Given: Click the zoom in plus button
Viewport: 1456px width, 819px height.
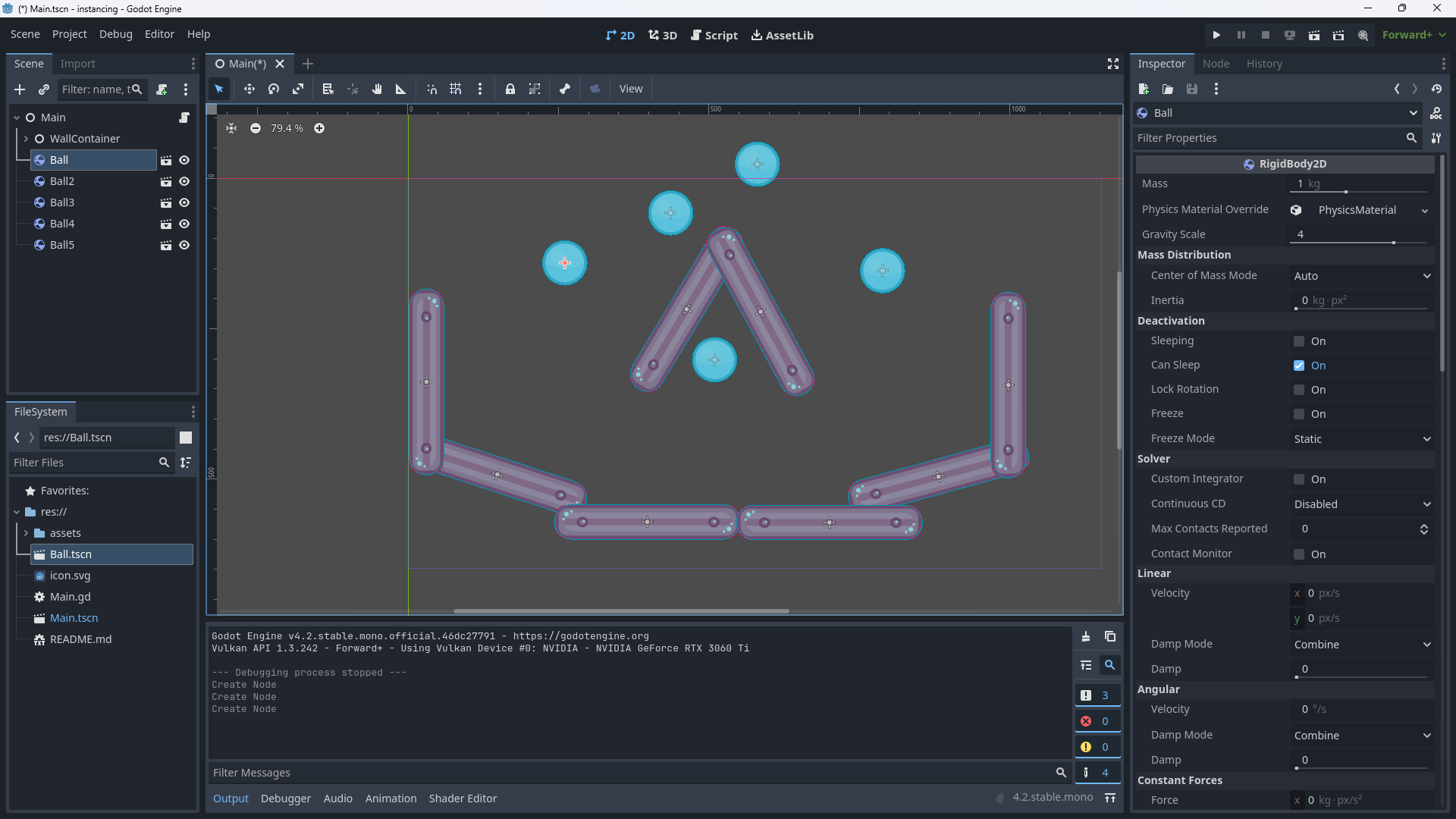Looking at the screenshot, I should coord(319,128).
